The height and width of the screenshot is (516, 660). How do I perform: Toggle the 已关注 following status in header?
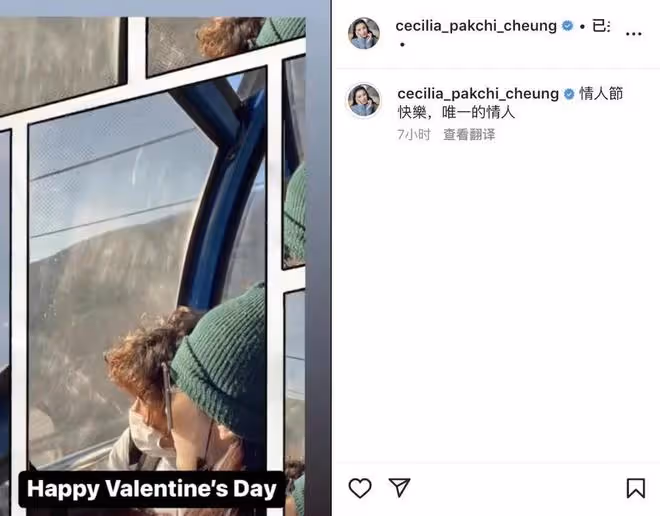(x=601, y=26)
